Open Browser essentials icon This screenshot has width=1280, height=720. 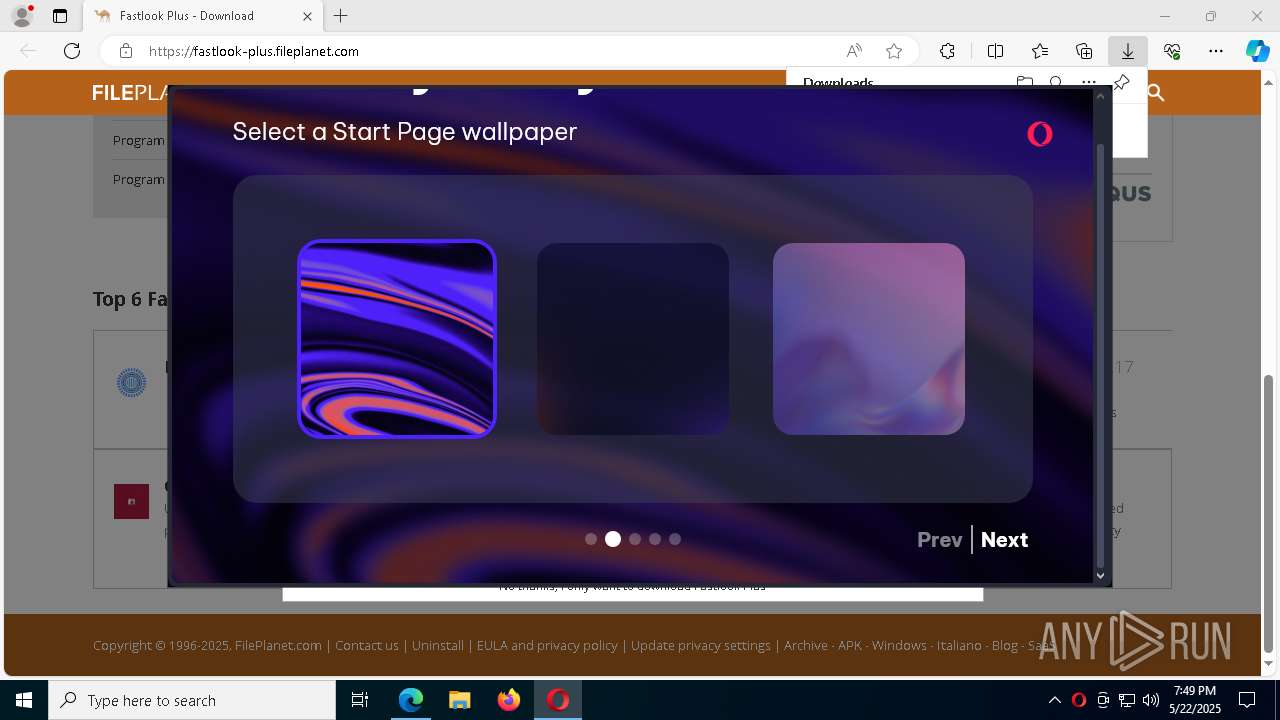[1172, 51]
